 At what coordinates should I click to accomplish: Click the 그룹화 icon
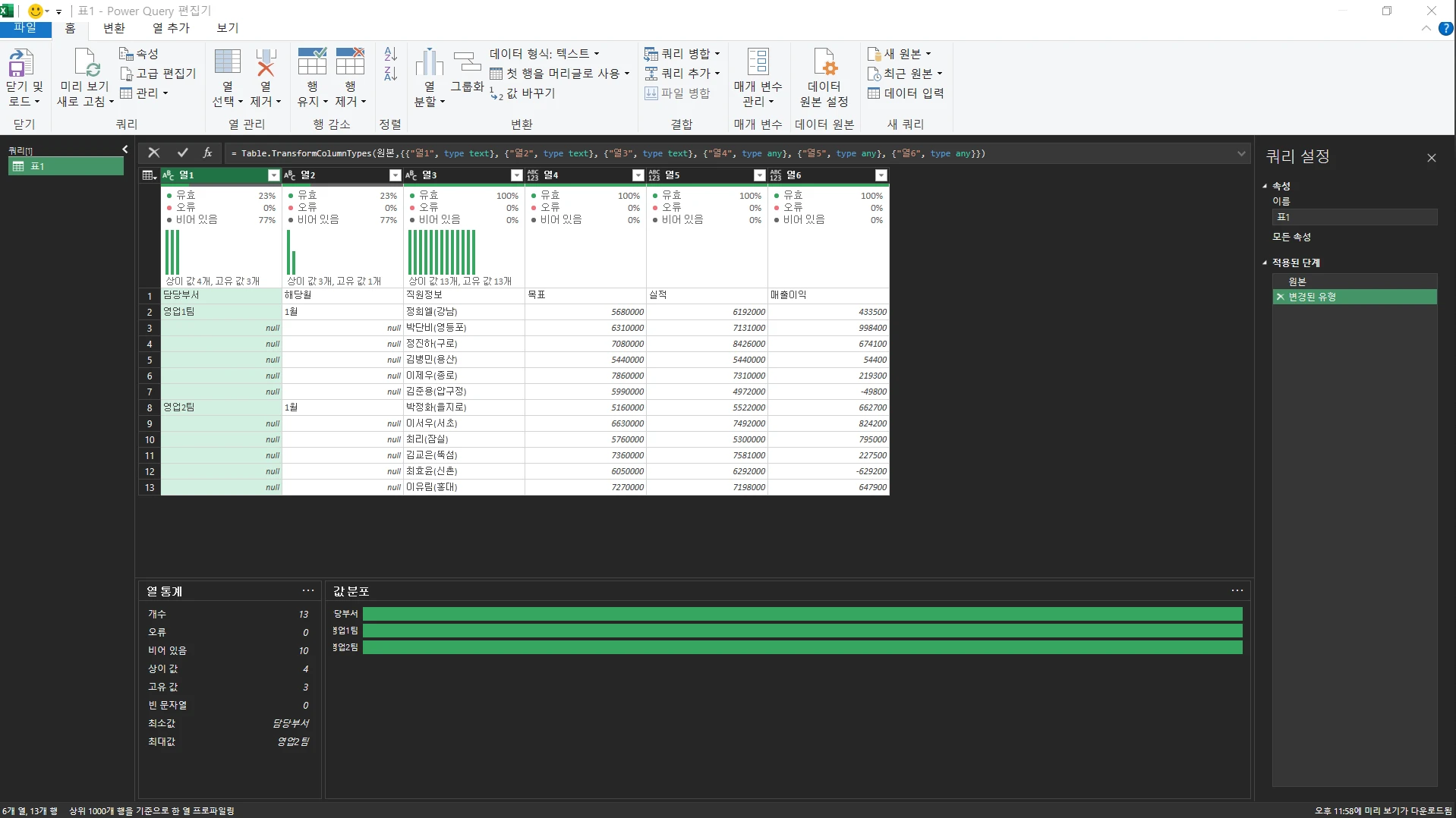(467, 64)
